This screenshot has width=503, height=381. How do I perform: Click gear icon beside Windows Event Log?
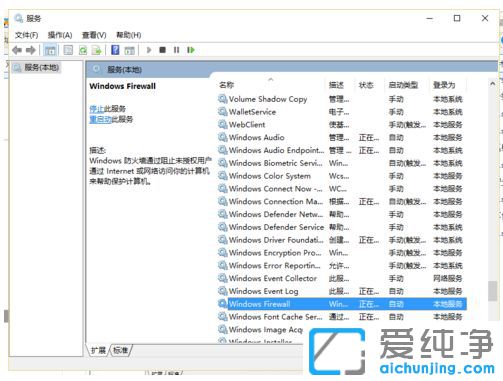point(222,291)
